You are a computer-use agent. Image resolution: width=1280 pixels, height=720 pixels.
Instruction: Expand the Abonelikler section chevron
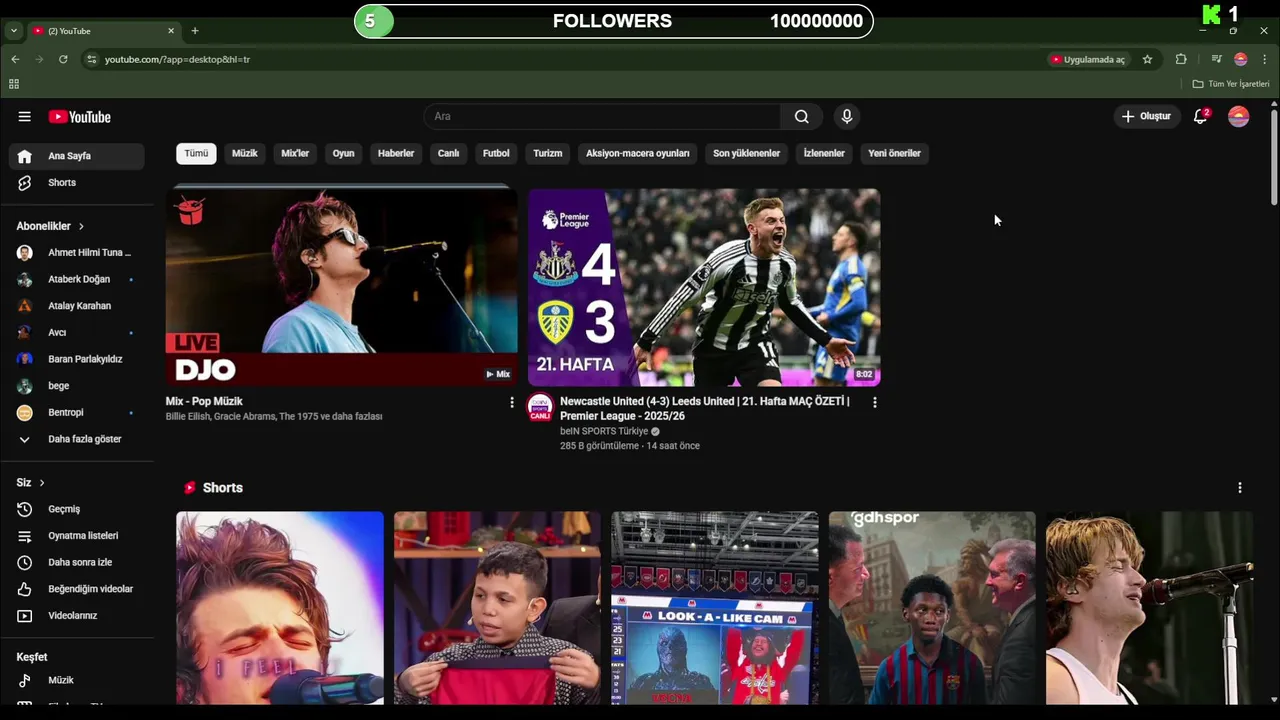pyautogui.click(x=81, y=226)
